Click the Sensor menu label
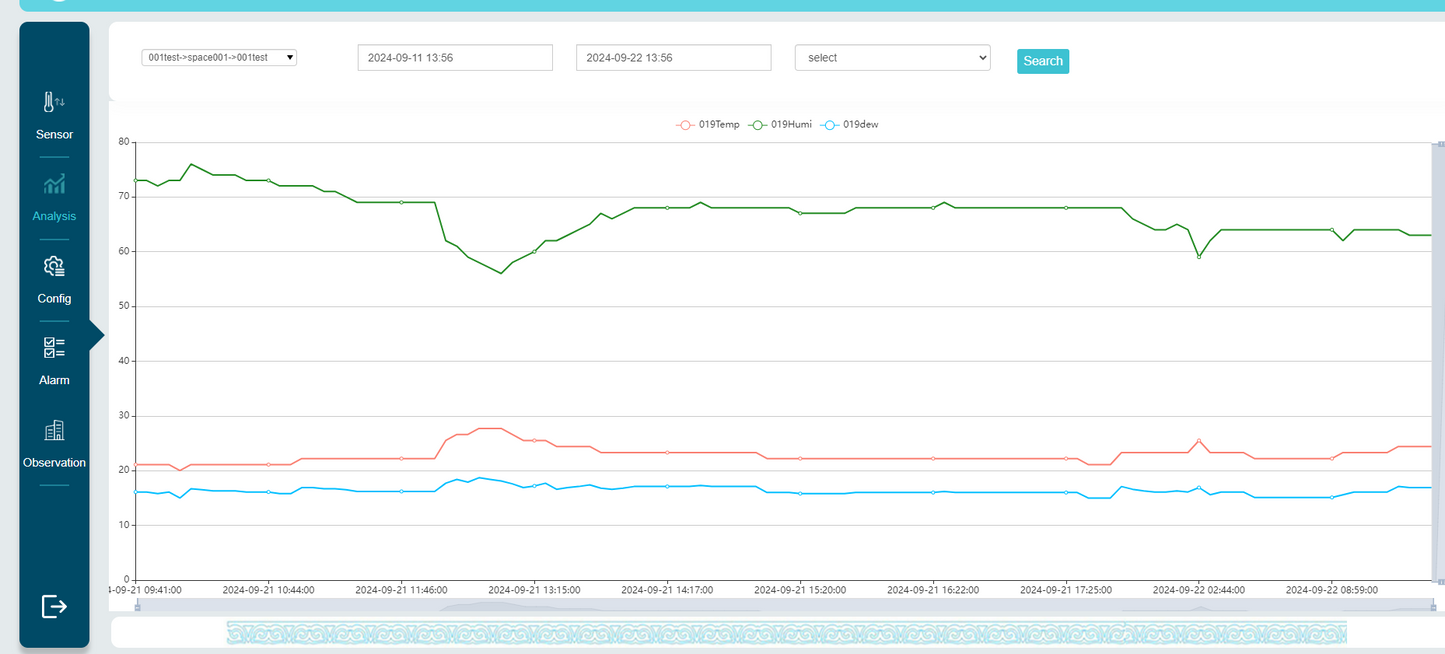Screen dimensions: 1445x654 coord(54,135)
